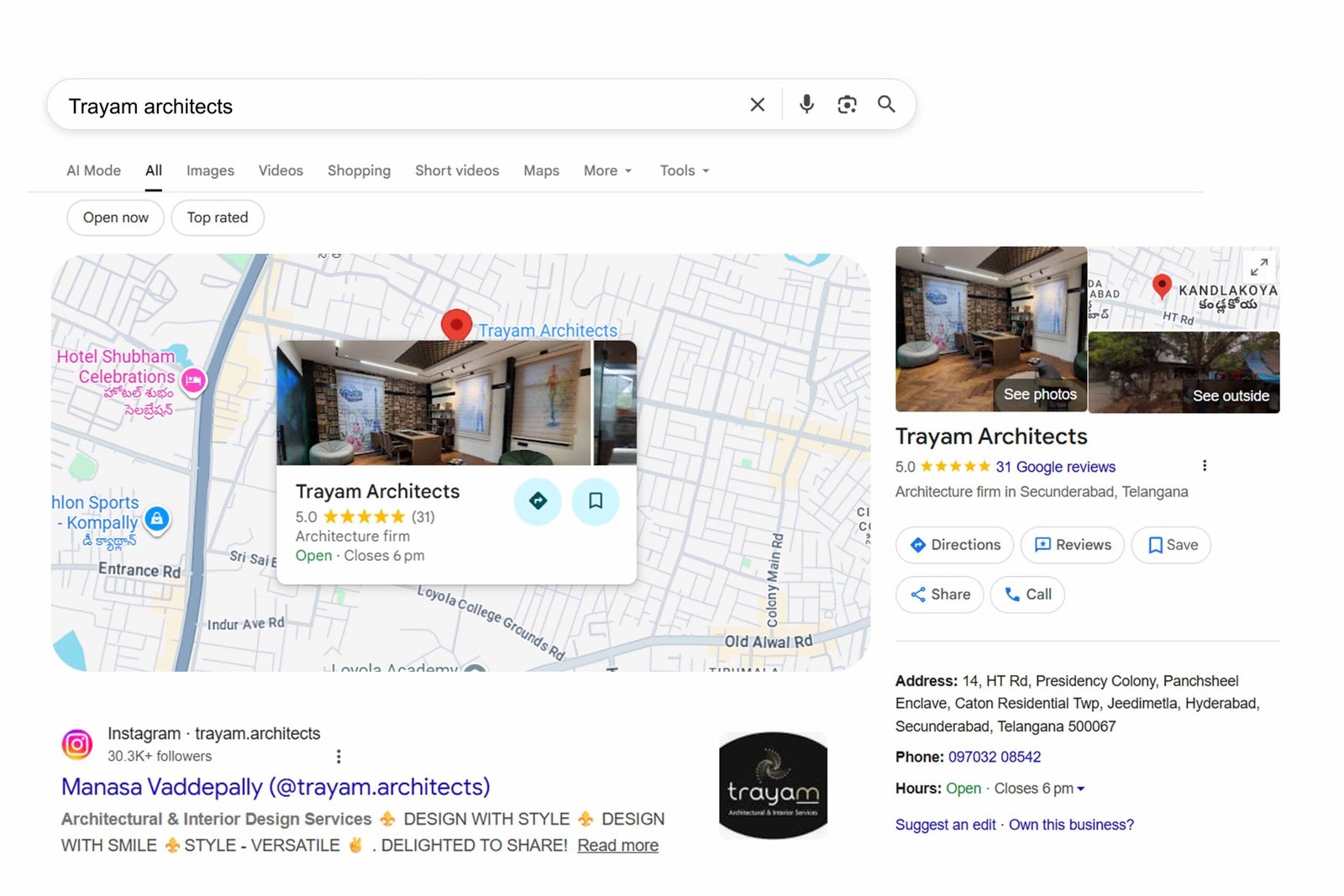Open the 31 Google reviews link
The height and width of the screenshot is (896, 1344).
(1055, 466)
